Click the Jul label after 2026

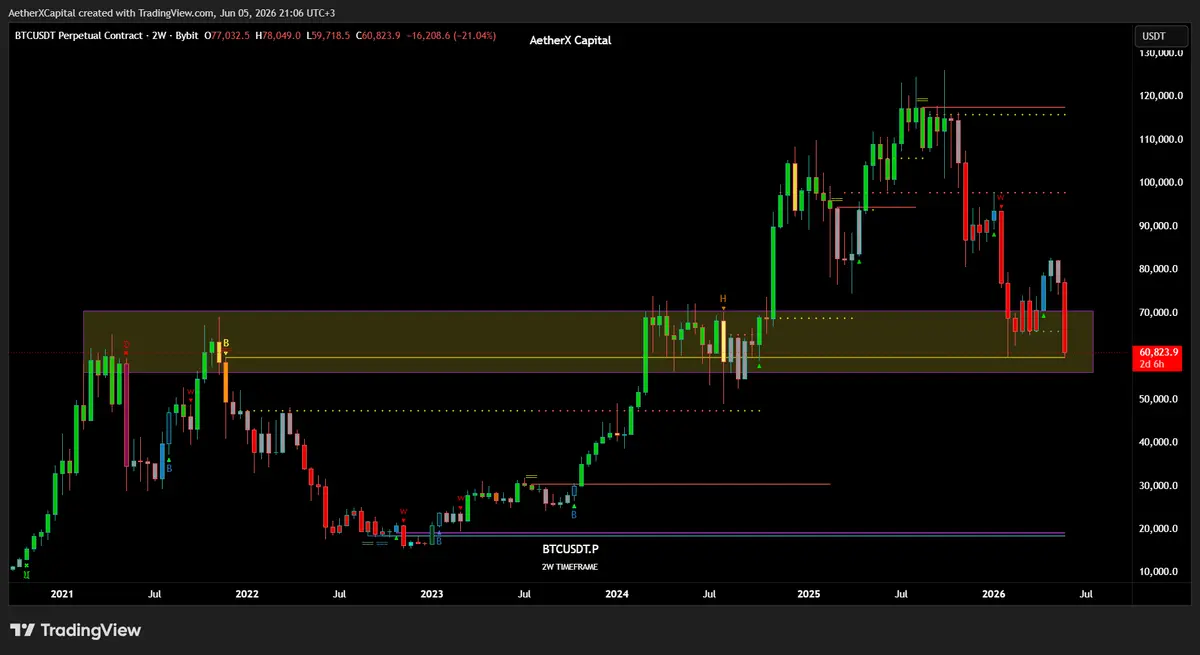[x=1086, y=594]
